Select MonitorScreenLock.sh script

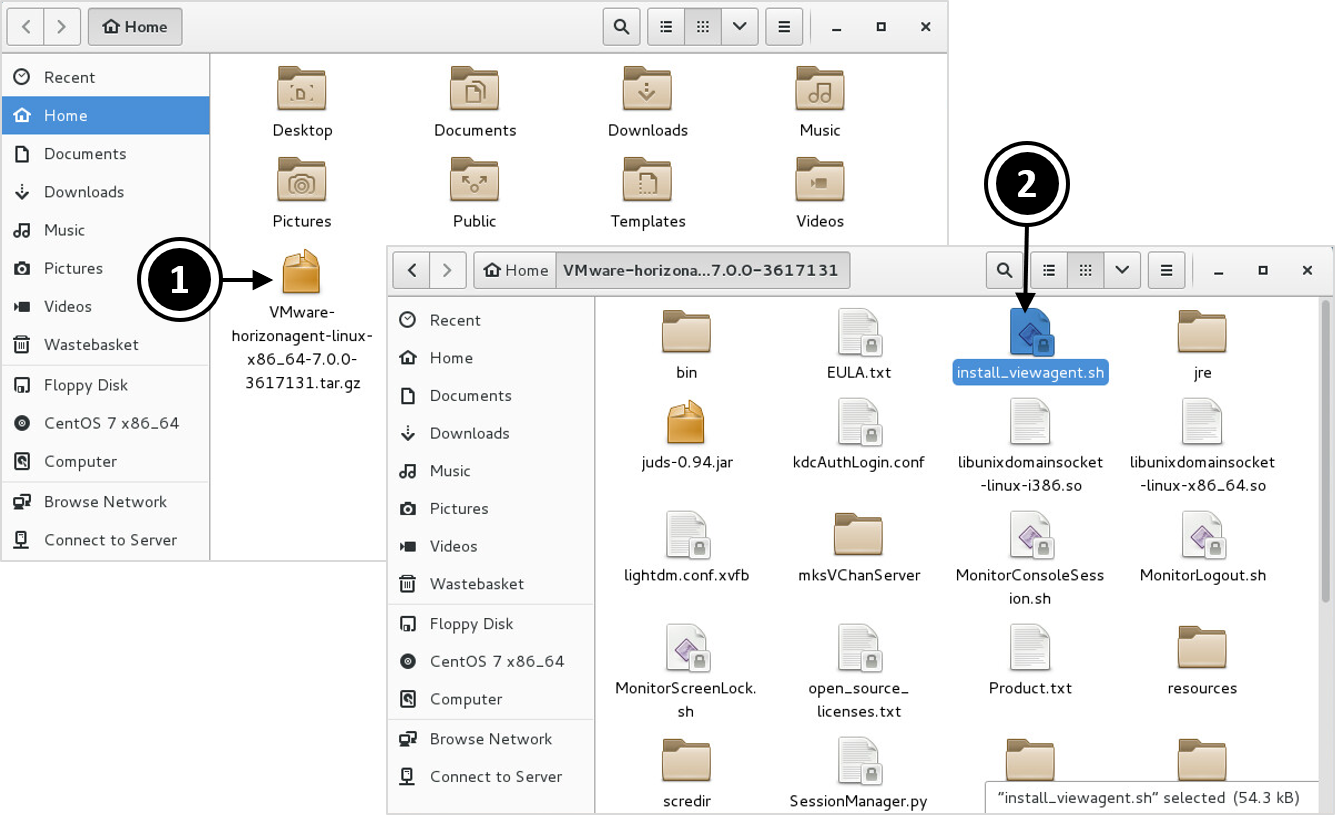tap(686, 648)
